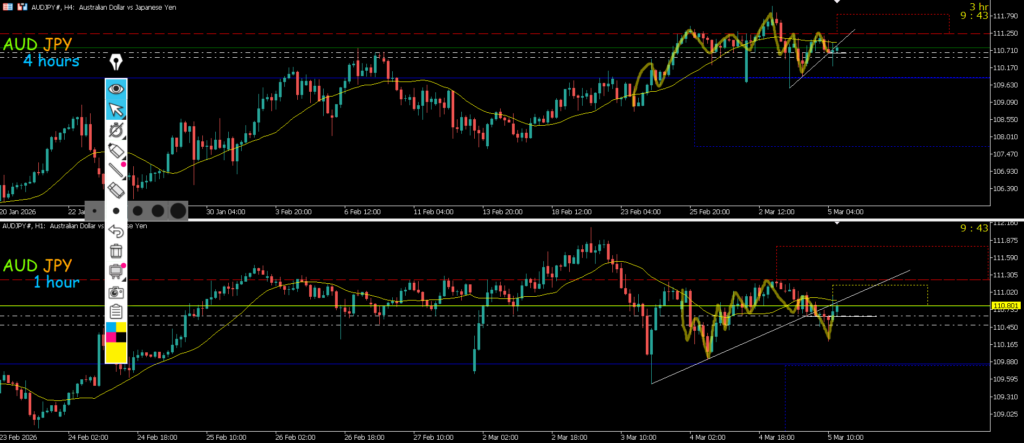Open the multi-color palette swatch
This screenshot has height=443, width=1024.
click(x=117, y=331)
